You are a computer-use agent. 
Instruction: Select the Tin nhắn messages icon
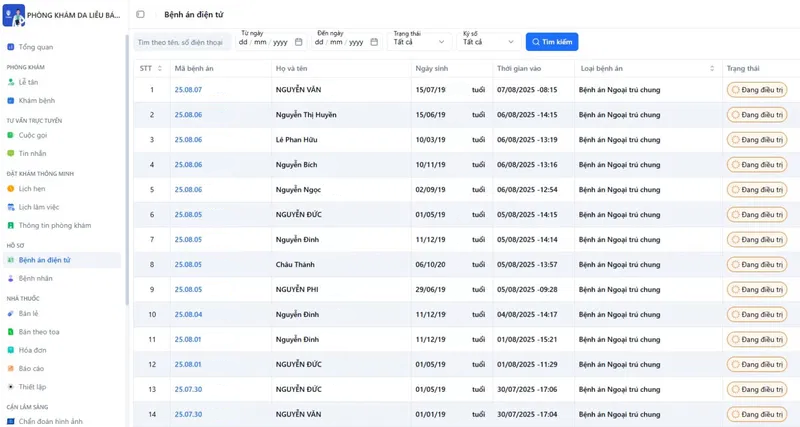[x=11, y=154]
